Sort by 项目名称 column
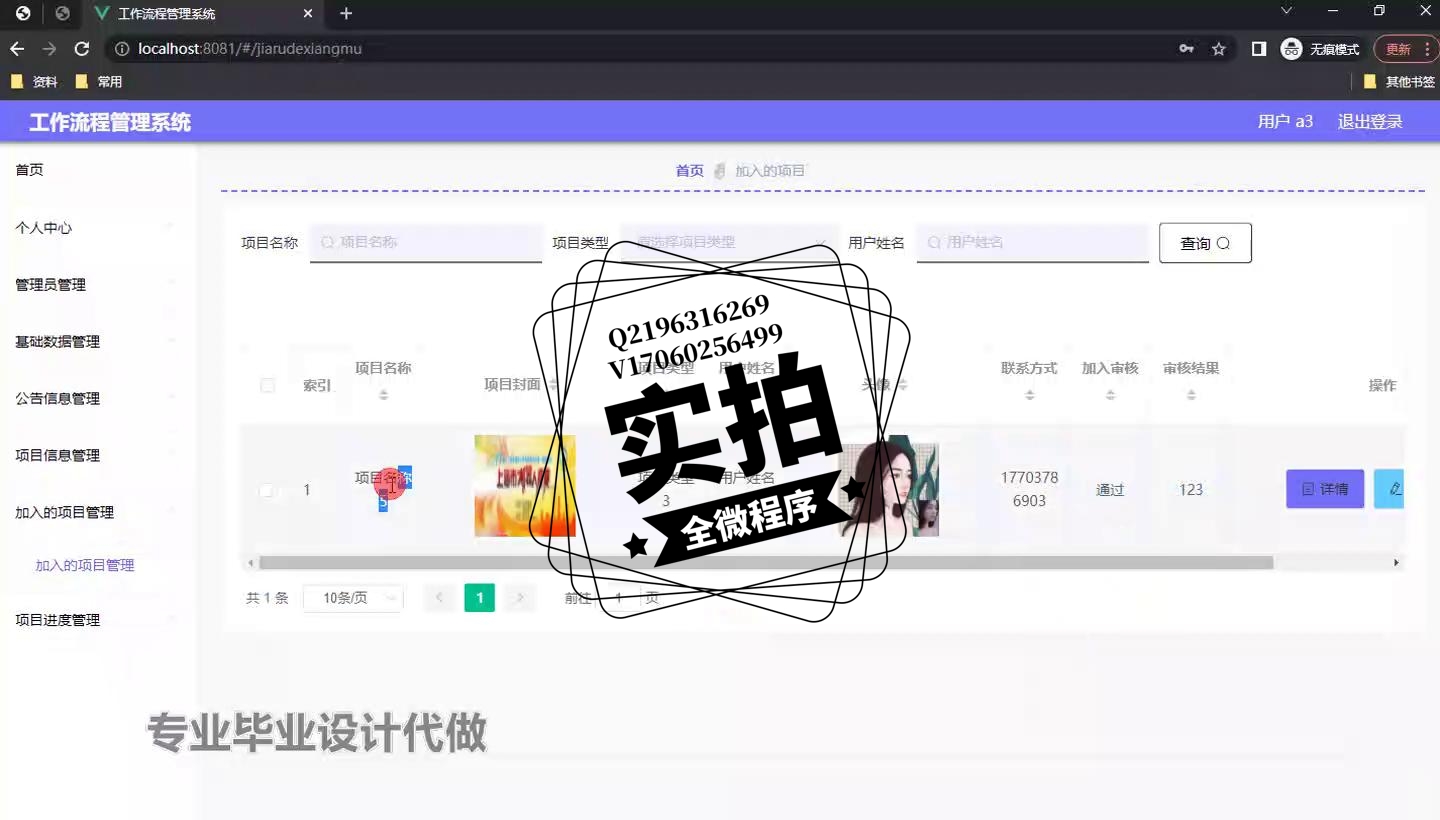Screen dimensions: 1440x820 pos(383,395)
